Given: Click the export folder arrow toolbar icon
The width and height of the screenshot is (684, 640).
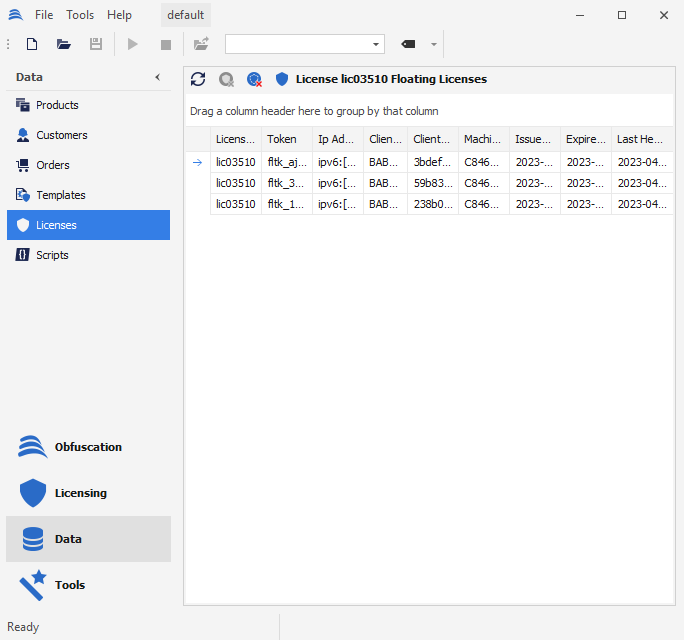Looking at the screenshot, I should point(201,44).
